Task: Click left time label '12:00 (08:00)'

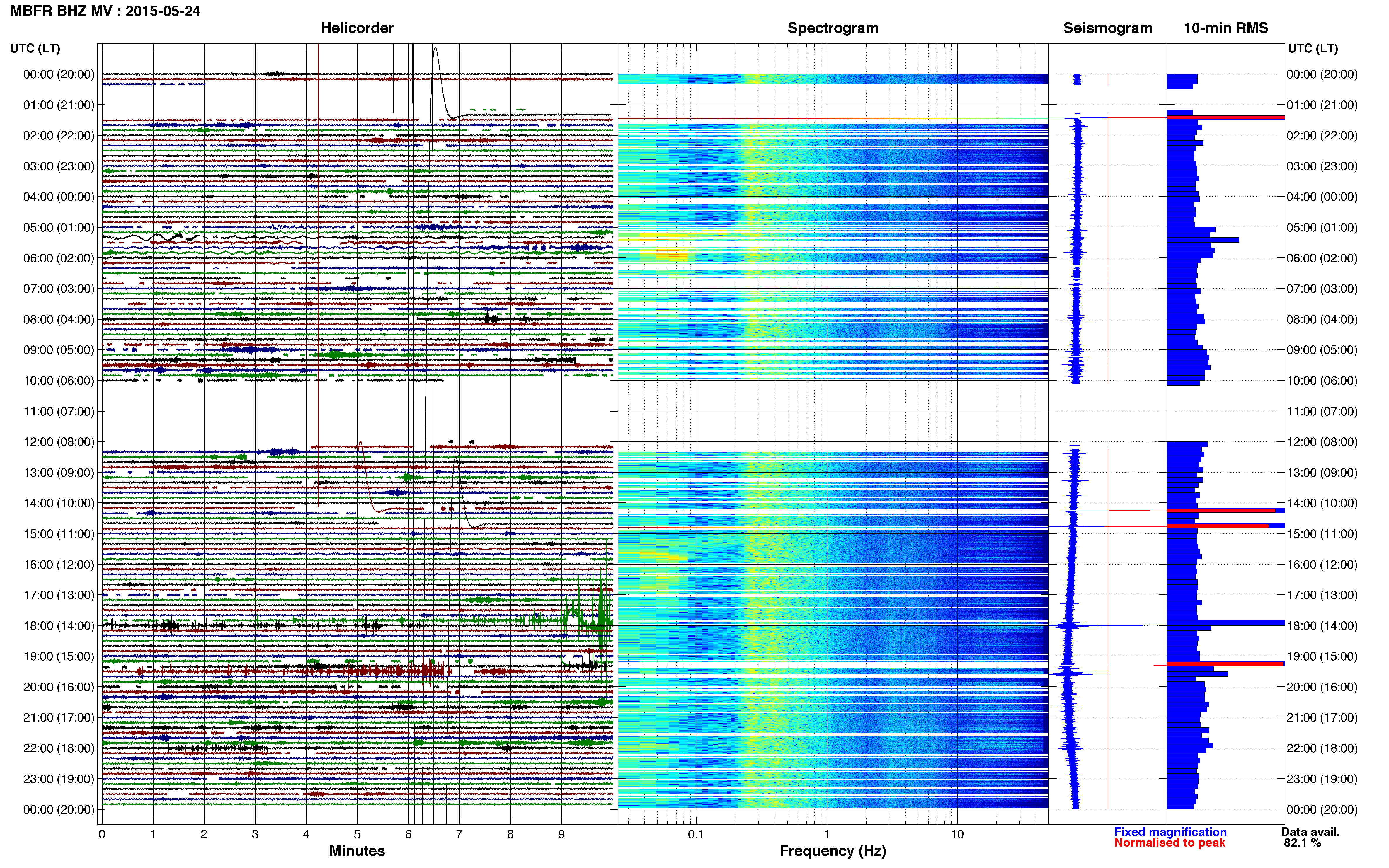Action: [59, 442]
